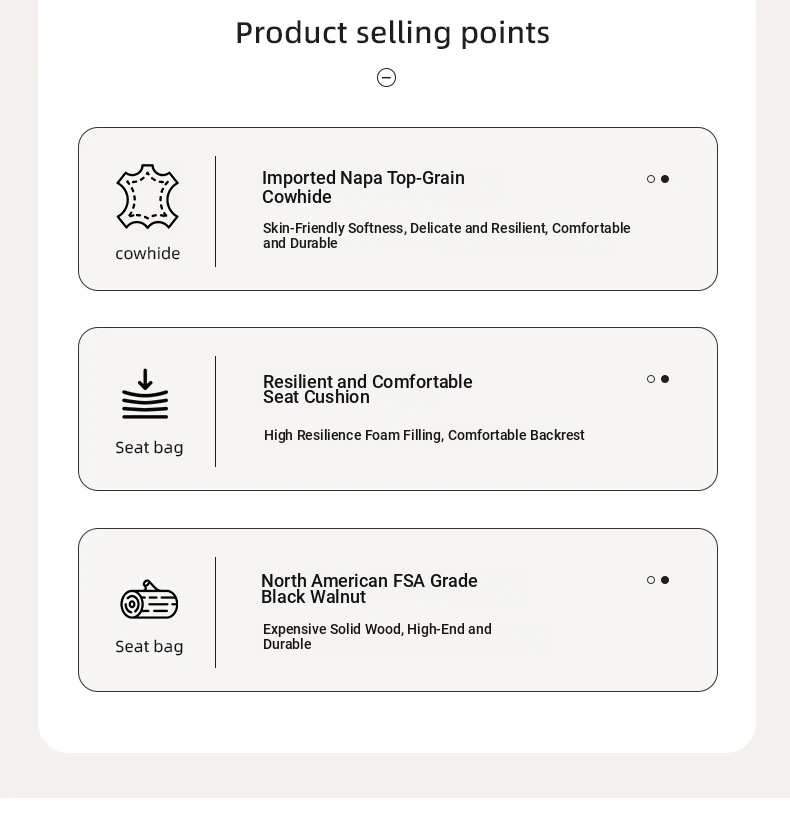Viewport: 790px width, 821px height.
Task: Select the hollow dot on the seat cushion card
Action: pyautogui.click(x=651, y=379)
